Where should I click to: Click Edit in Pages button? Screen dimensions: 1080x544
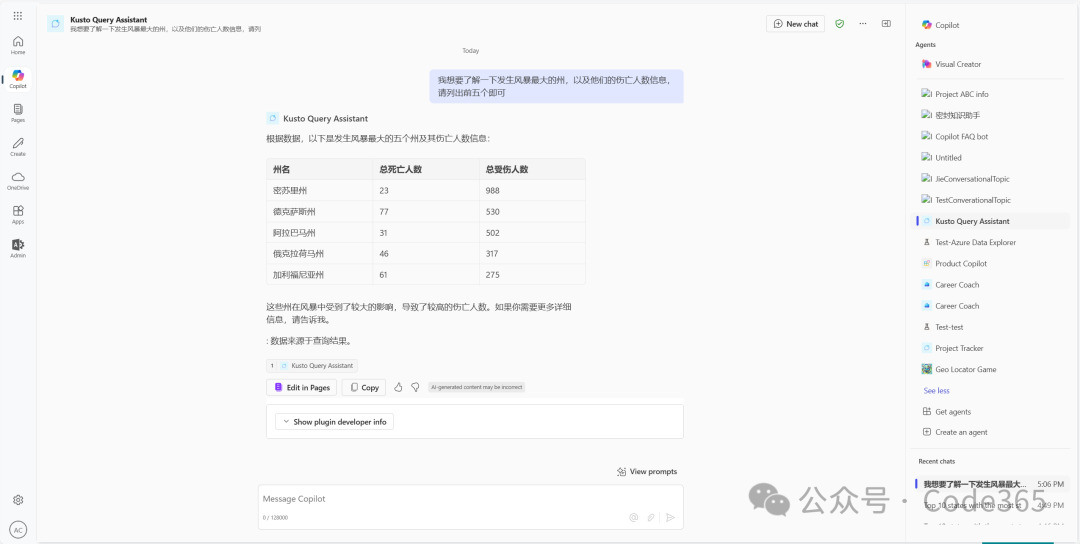click(302, 388)
